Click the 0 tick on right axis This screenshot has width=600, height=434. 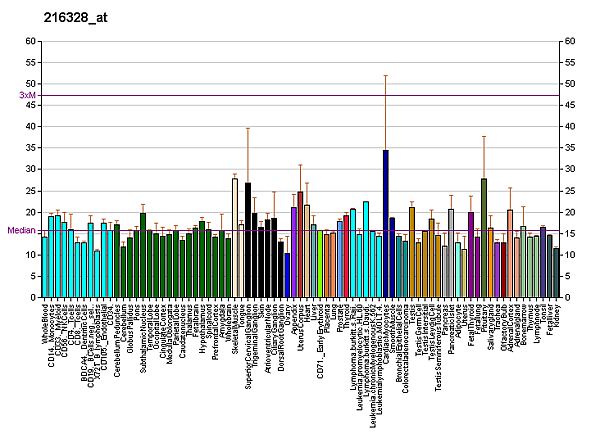point(567,298)
